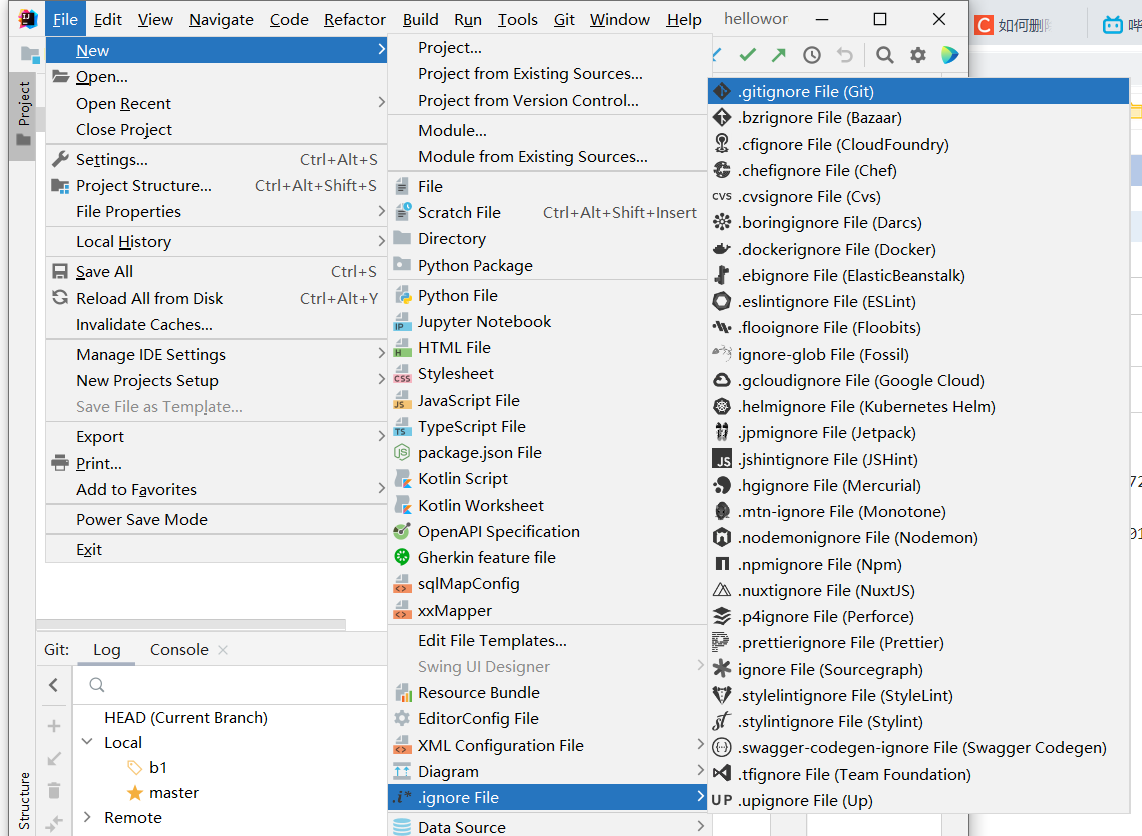1142x836 pixels.
Task: Select the b1 branch
Action: 157,768
